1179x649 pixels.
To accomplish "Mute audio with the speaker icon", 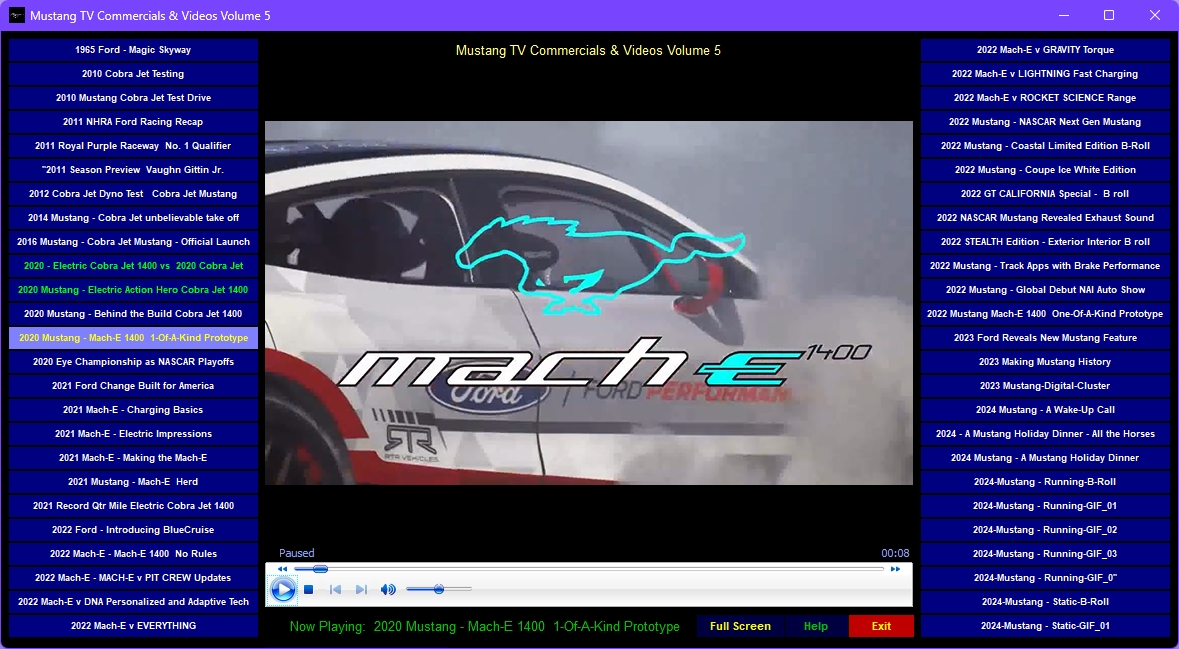I will pos(388,590).
